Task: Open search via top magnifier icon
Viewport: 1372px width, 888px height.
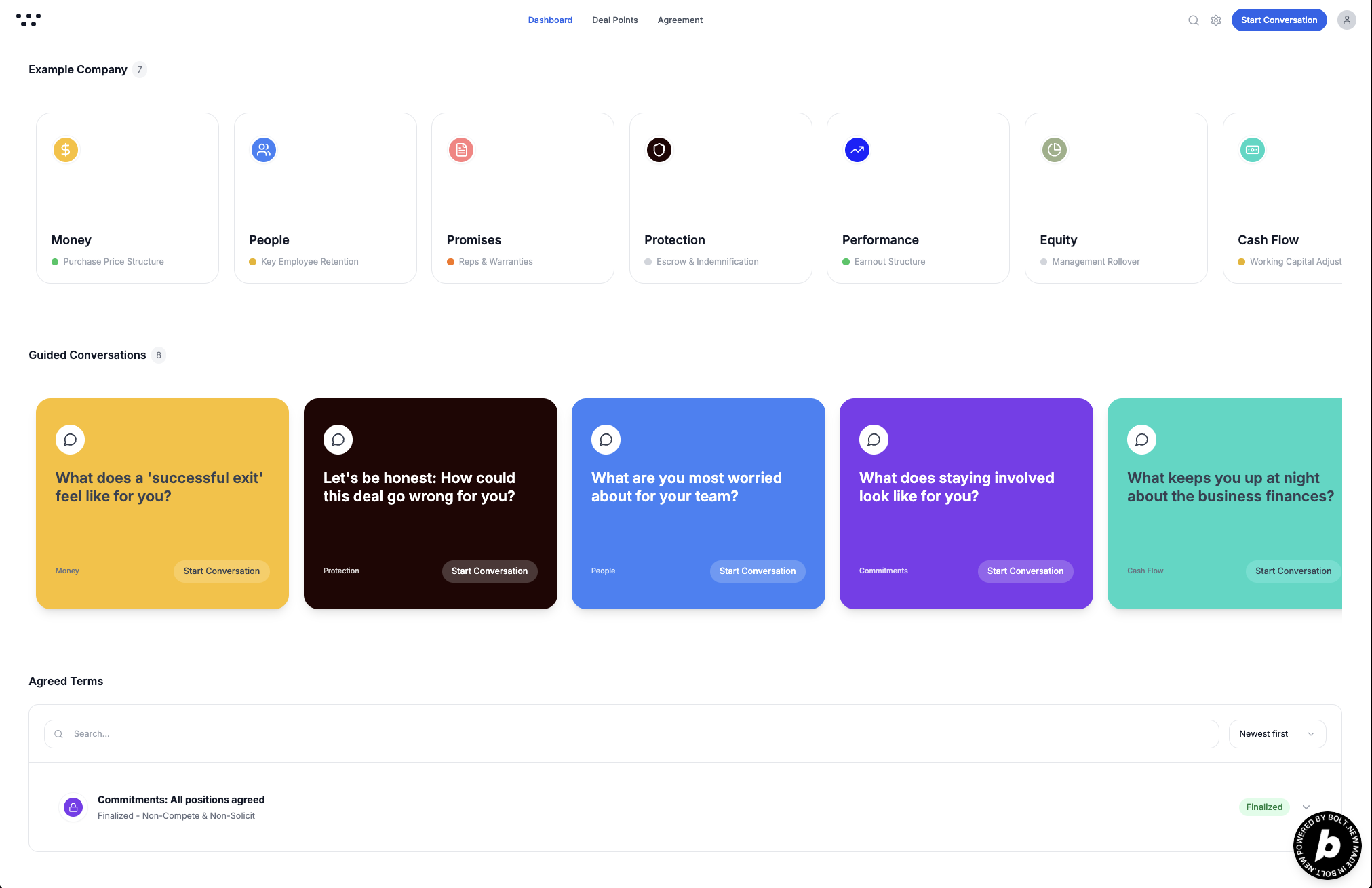Action: tap(1194, 20)
